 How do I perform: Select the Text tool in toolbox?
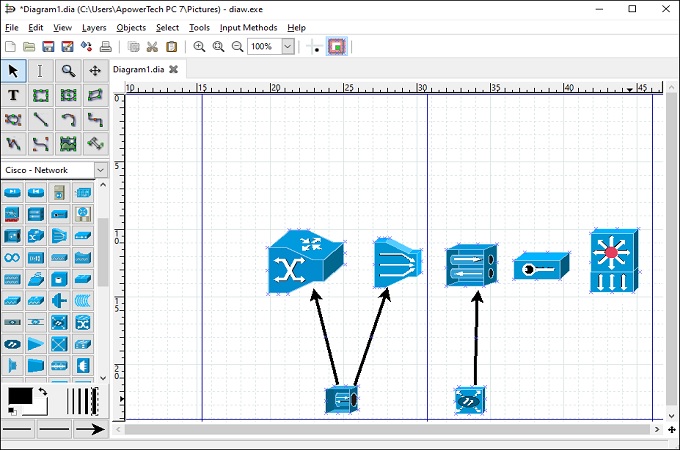point(13,95)
